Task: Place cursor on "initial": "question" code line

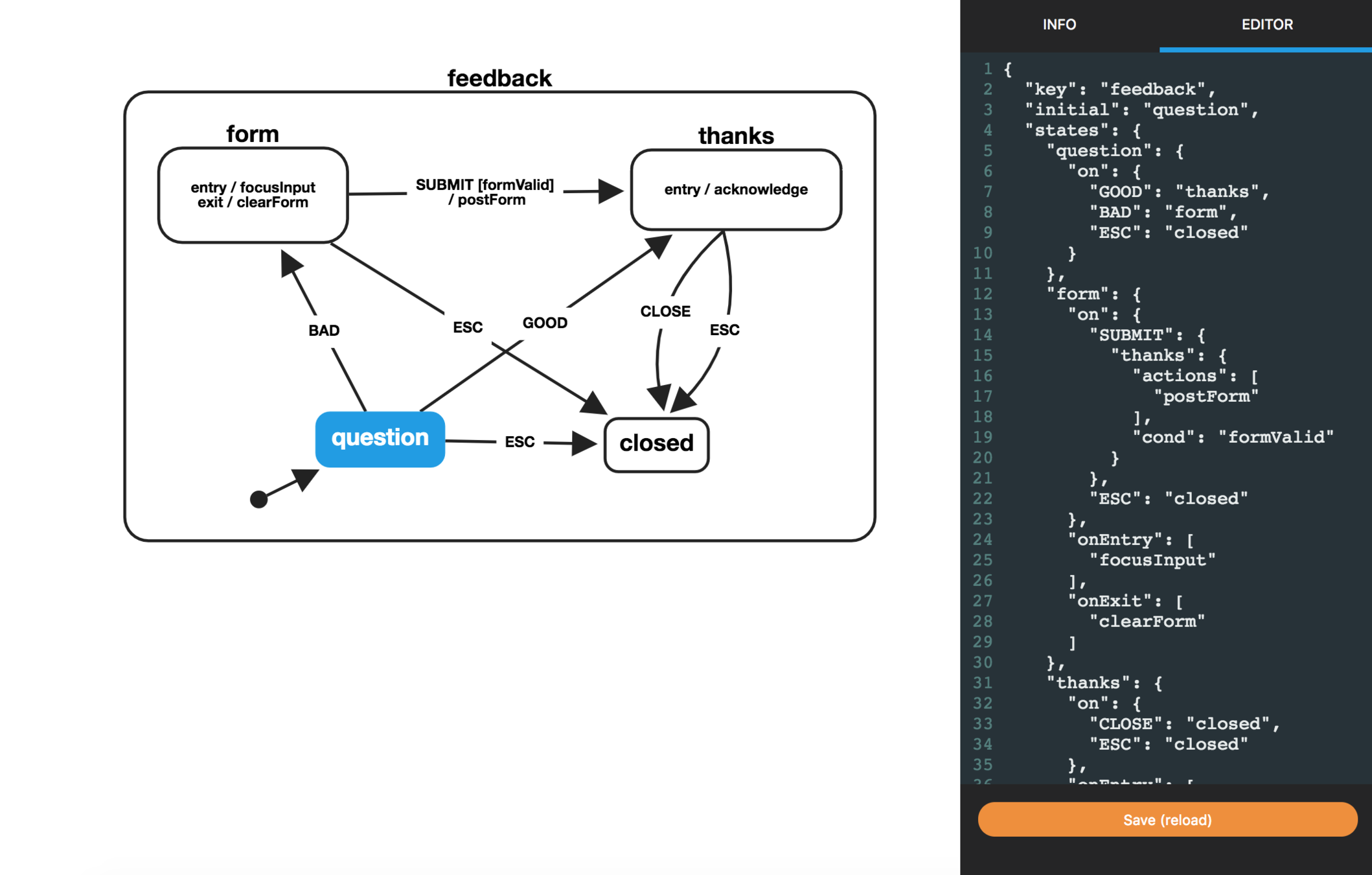Action: [1143, 110]
